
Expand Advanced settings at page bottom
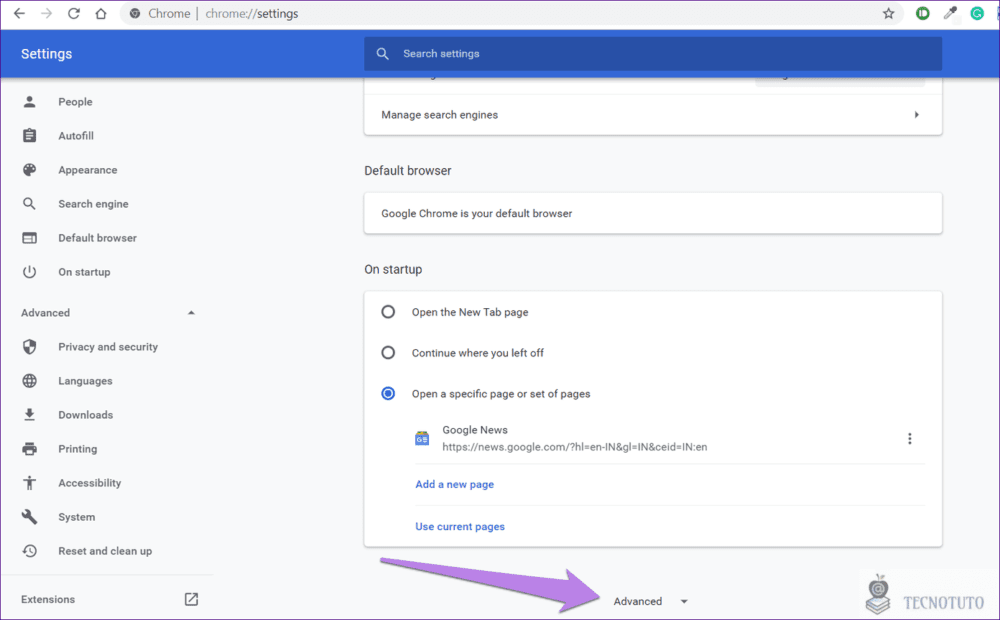[650, 601]
